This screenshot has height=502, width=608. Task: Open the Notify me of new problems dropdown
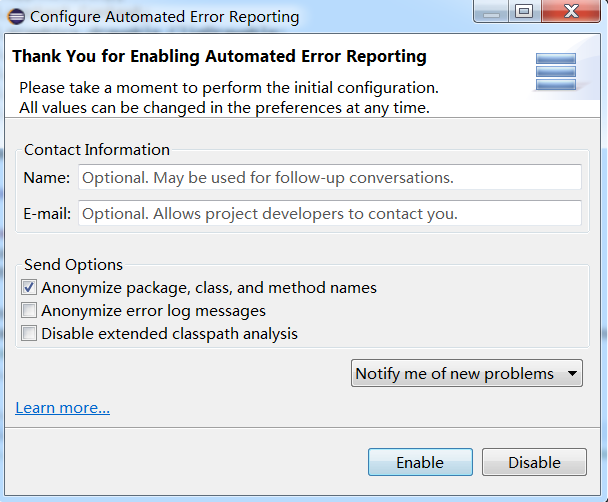click(x=466, y=373)
